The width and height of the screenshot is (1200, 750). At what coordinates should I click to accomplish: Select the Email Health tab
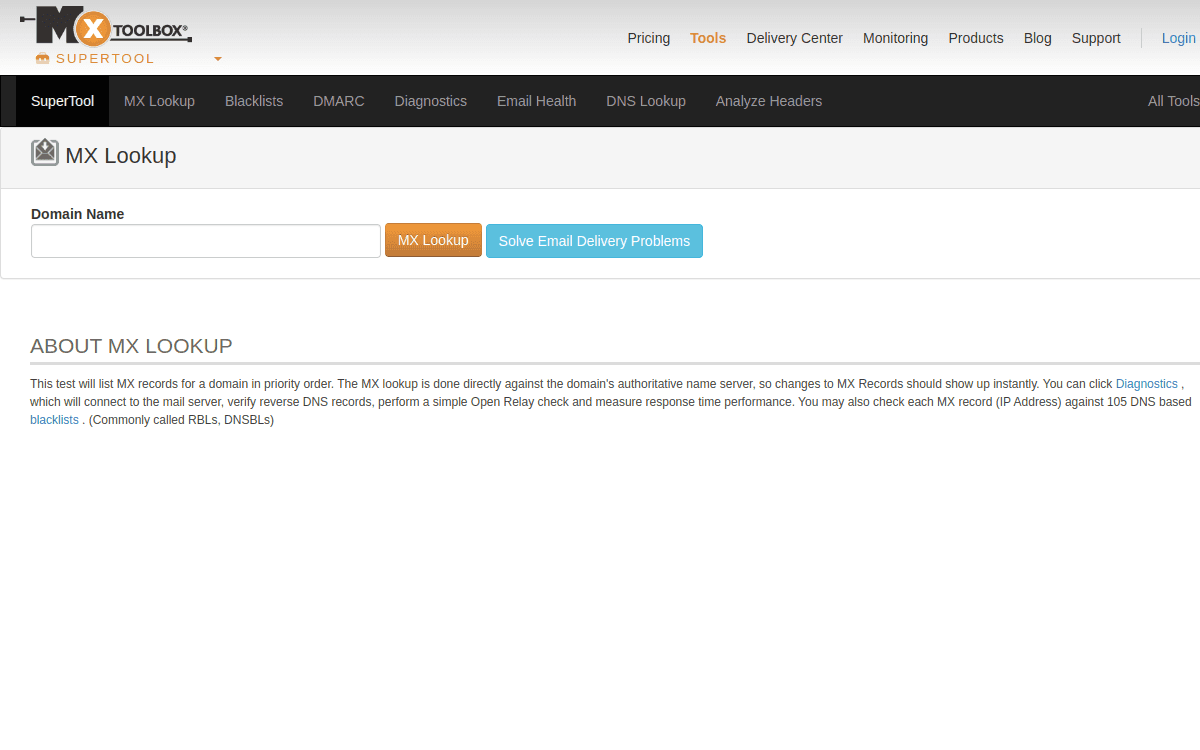pyautogui.click(x=536, y=101)
